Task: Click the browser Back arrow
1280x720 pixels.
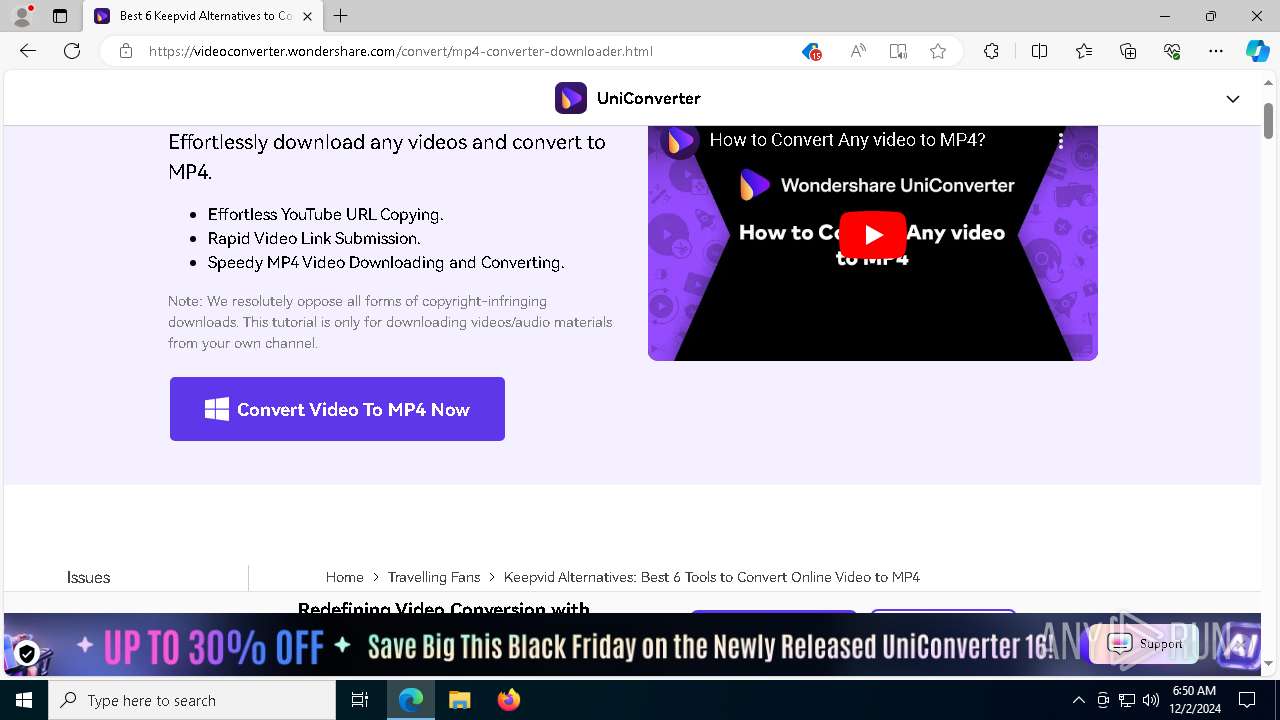Action: (28, 51)
